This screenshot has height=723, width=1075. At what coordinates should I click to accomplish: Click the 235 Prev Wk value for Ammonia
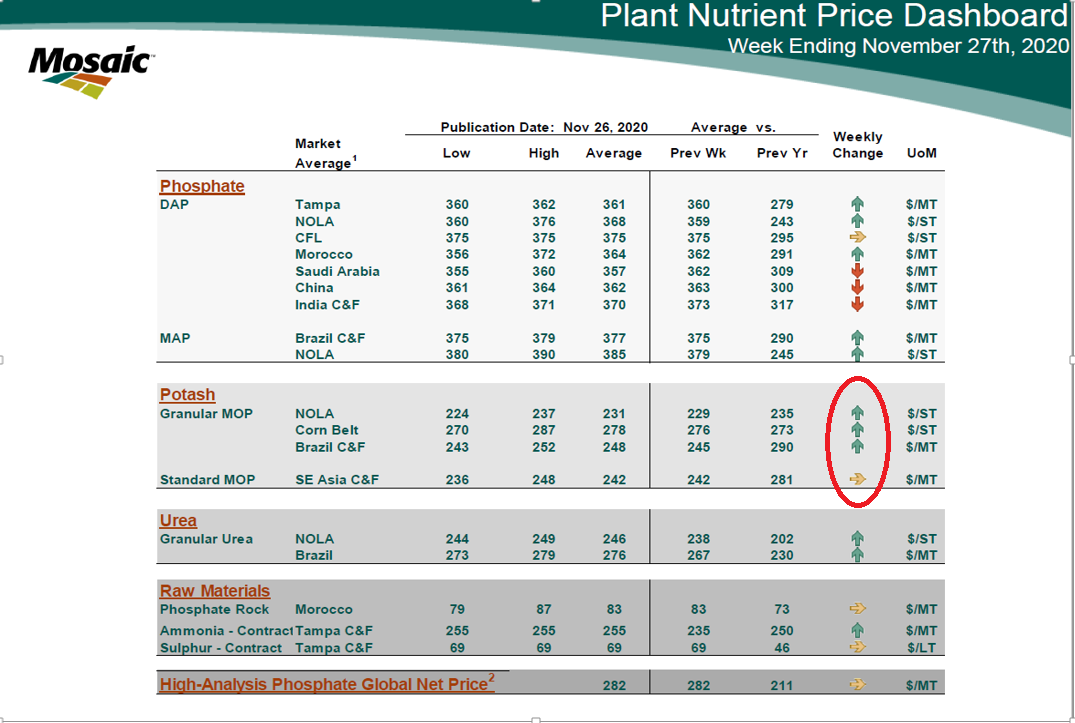click(x=698, y=630)
